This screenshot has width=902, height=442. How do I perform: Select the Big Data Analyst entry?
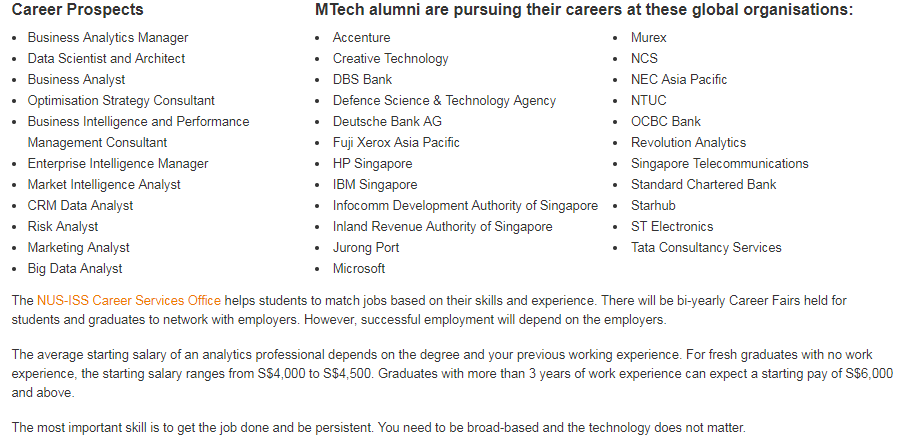pos(75,268)
